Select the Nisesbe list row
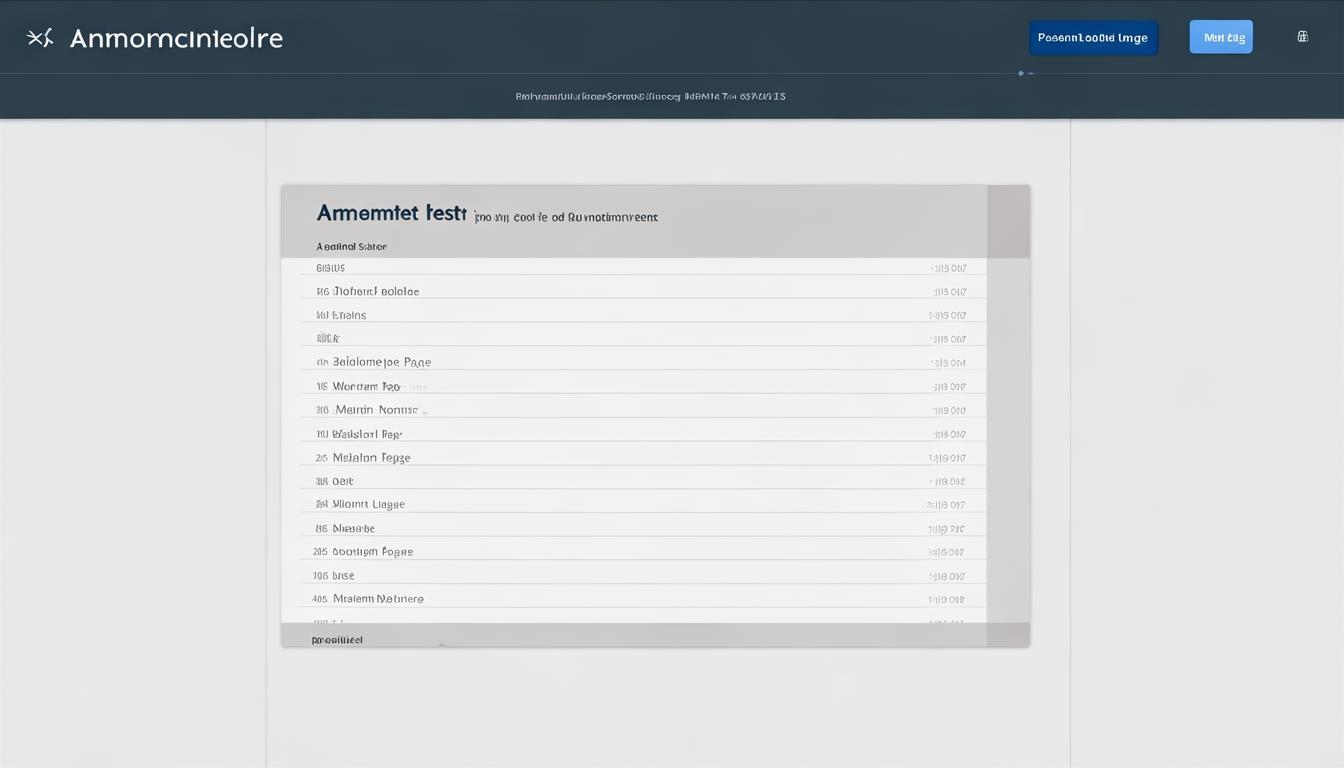 353,528
